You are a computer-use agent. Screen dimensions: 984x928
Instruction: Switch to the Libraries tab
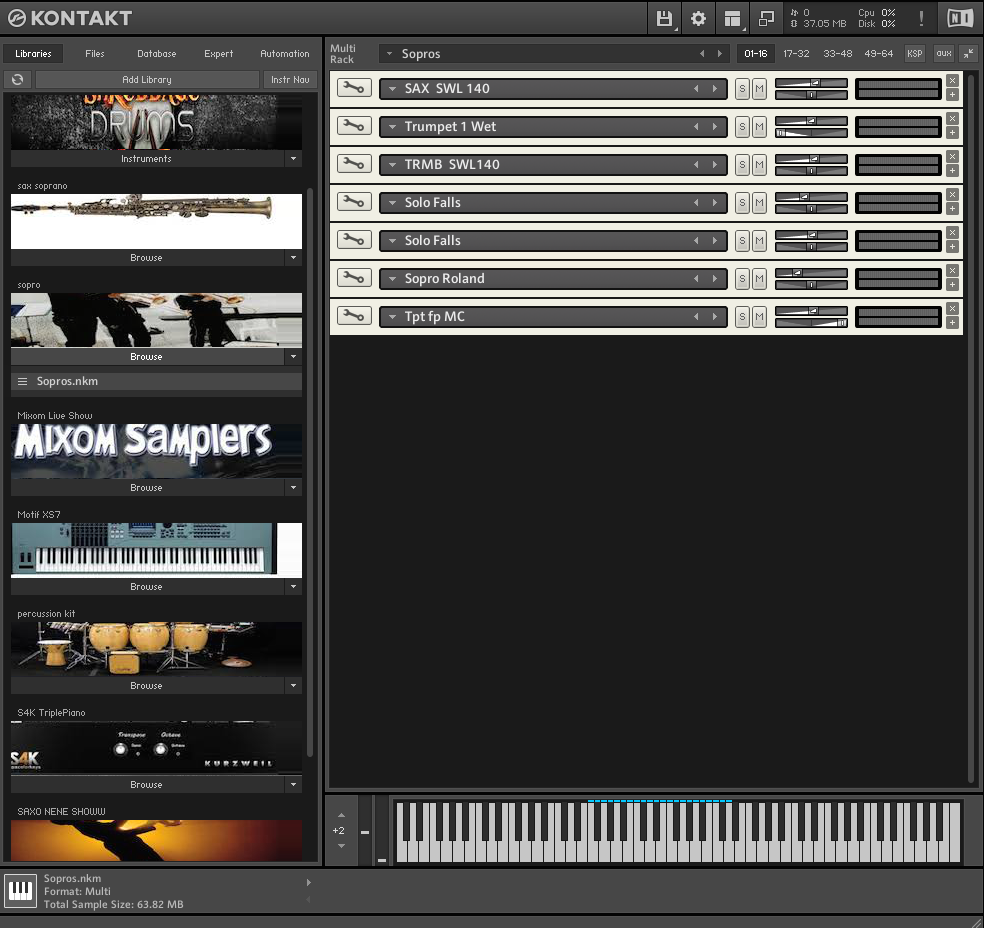[33, 54]
